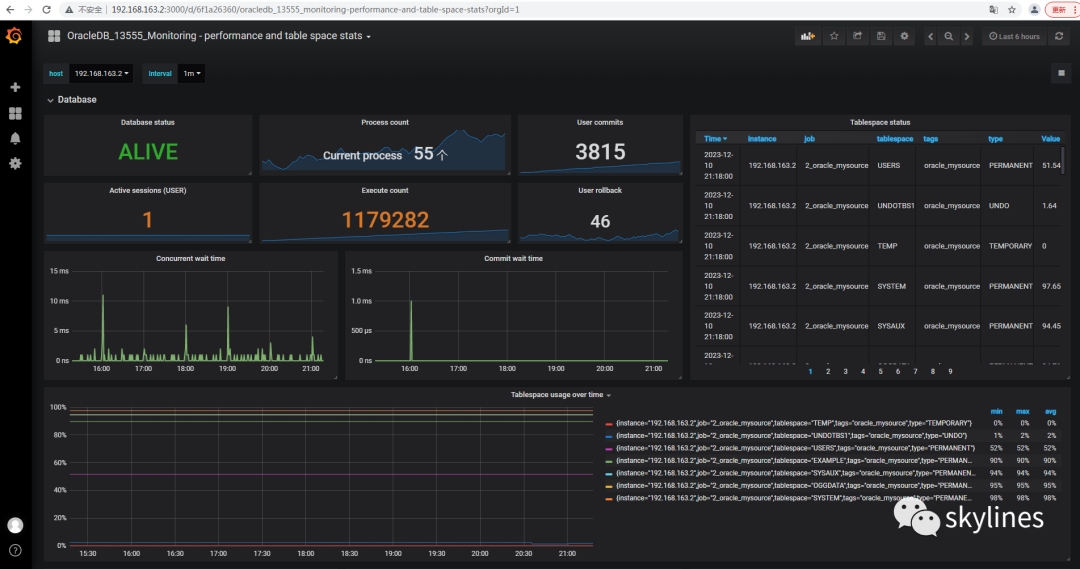Go to page 5 of Tablespace status
The width and height of the screenshot is (1080, 569).
880,371
